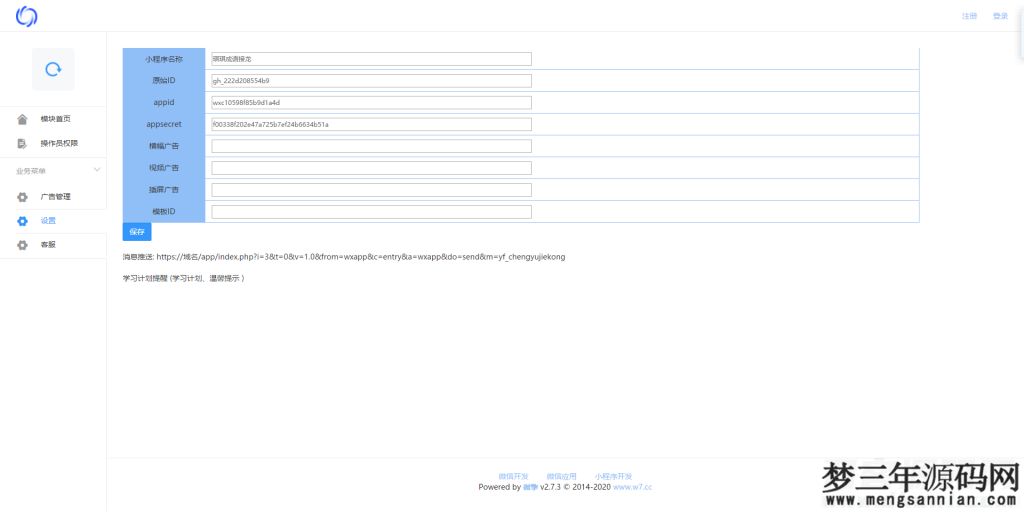The width and height of the screenshot is (1024, 511).
Task: Open the 微信开发 footer link
Action: tap(513, 476)
